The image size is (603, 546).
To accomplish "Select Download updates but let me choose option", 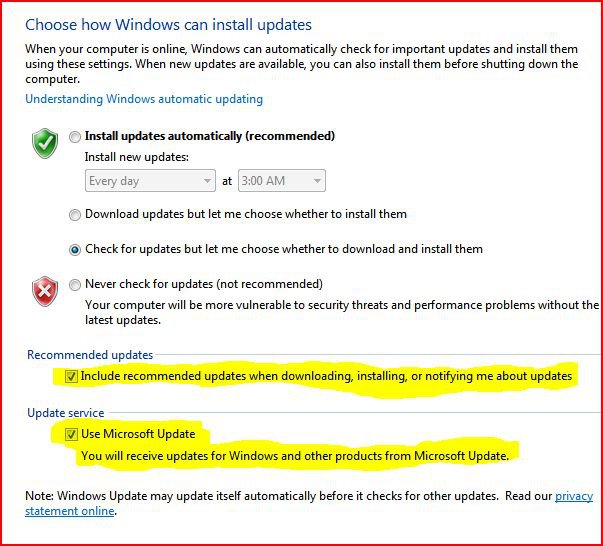I will [x=75, y=215].
